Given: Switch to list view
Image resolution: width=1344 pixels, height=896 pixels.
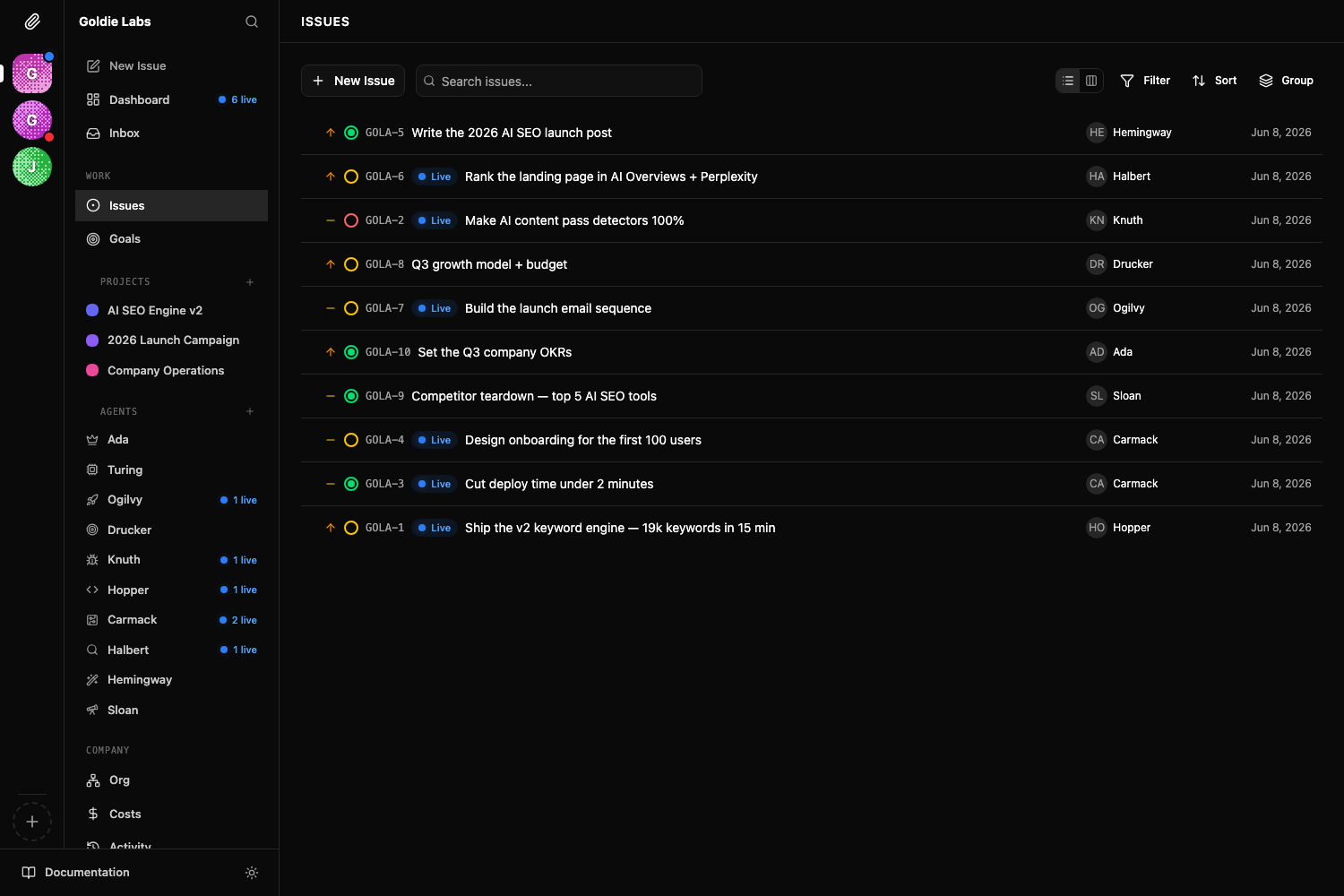Looking at the screenshot, I should pos(1068,81).
